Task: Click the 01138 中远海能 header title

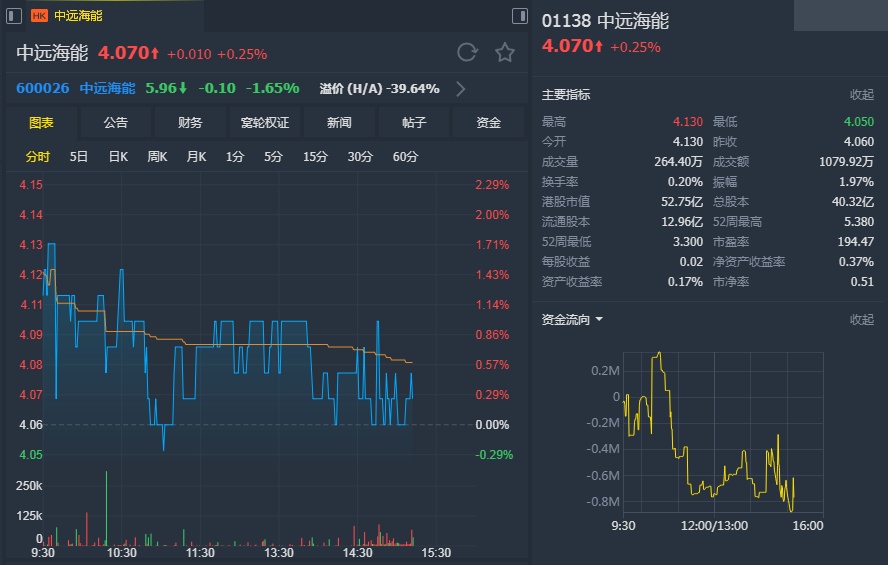Action: (605, 21)
